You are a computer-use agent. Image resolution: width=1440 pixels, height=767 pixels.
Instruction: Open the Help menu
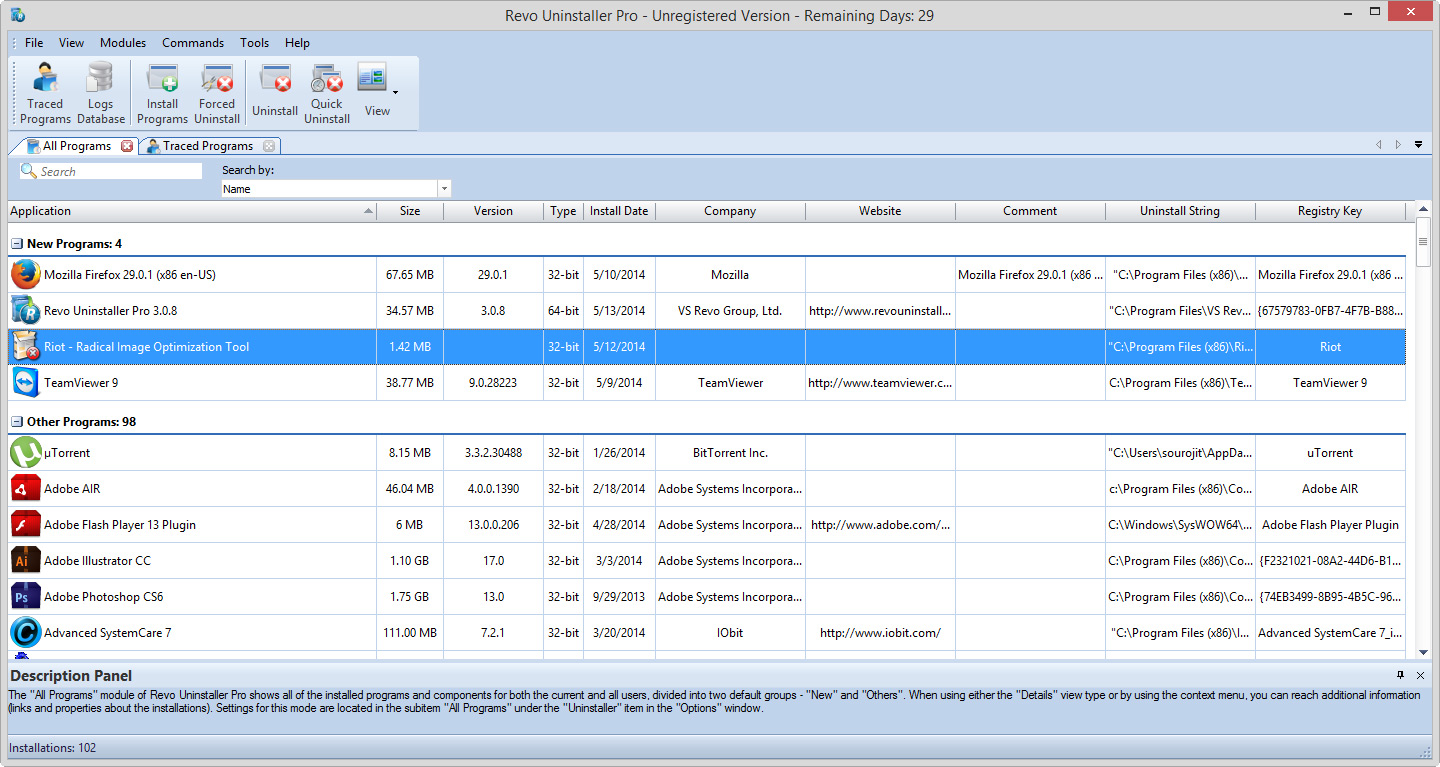click(x=297, y=43)
